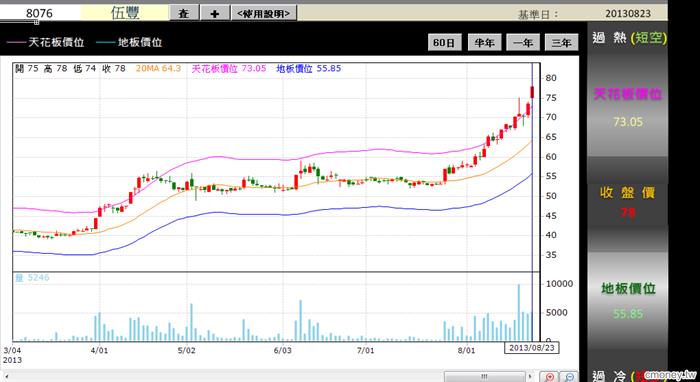The width and height of the screenshot is (700, 382).
Task: Click the zoom-in magnifier icon
Action: 550,377
